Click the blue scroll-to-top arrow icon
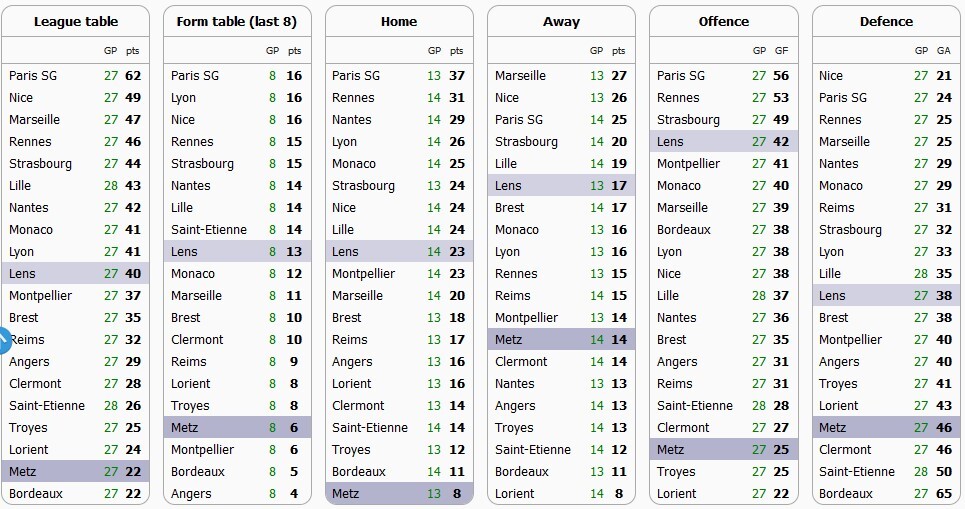 coord(3,340)
